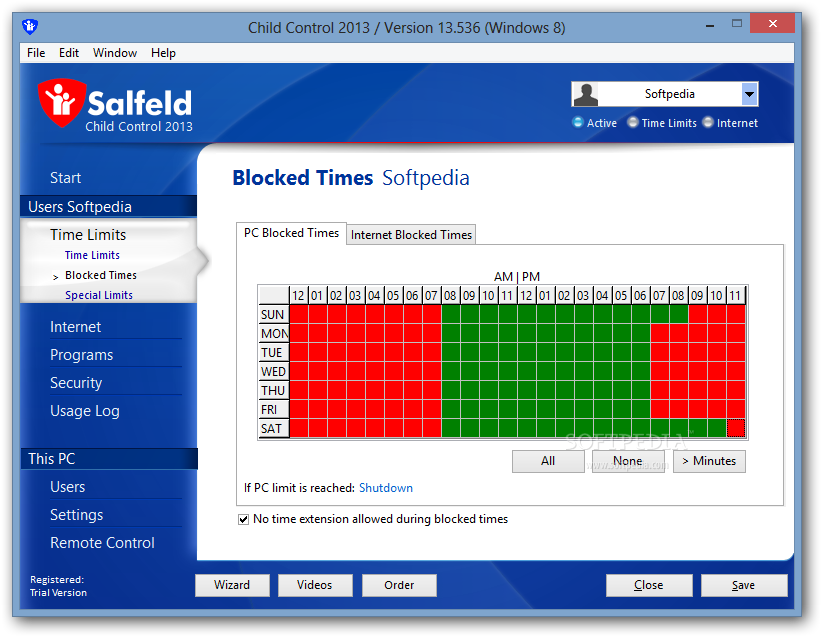Click the green Saturday 09 PM grid cell
822x637 pixels.
click(698, 428)
